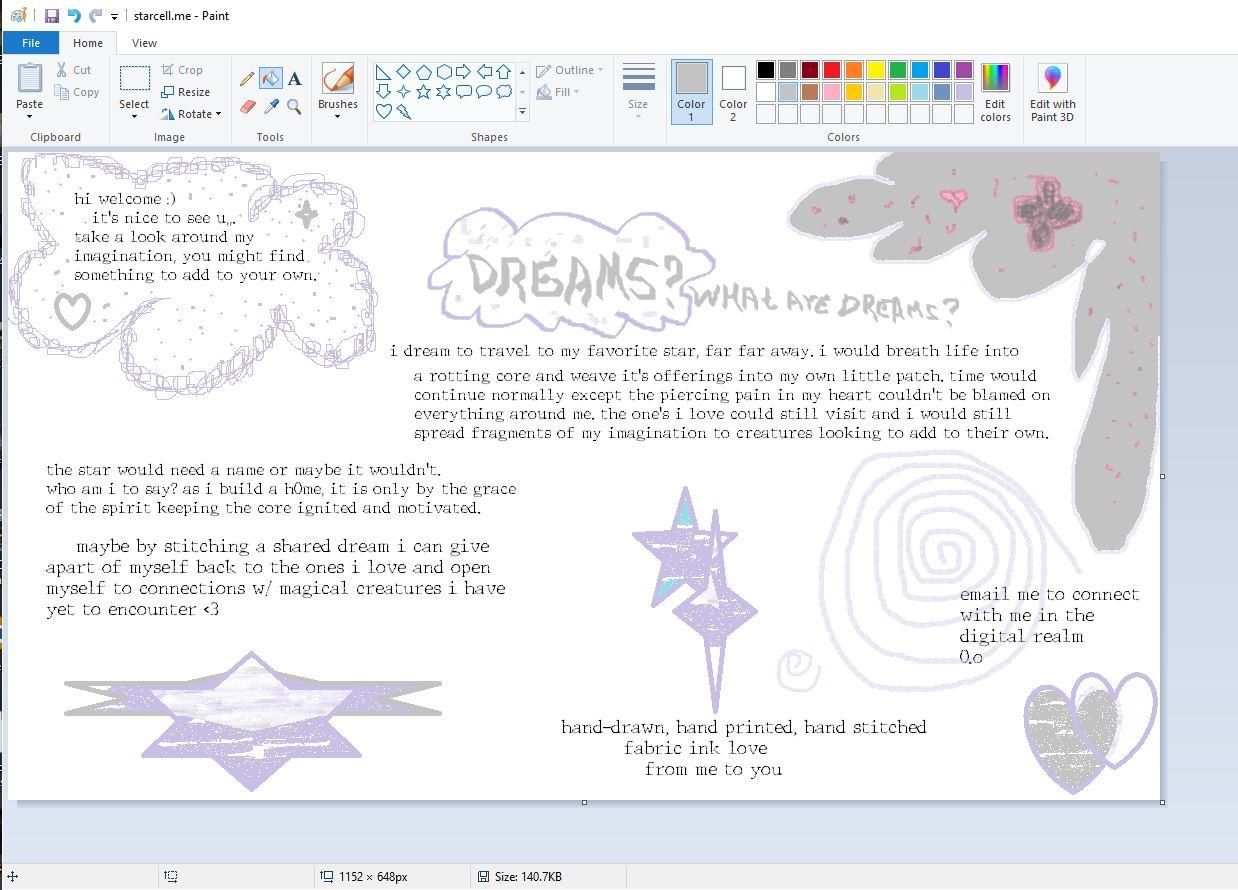The height and width of the screenshot is (890, 1238).
Task: Open the Outline dropdown
Action: (x=570, y=70)
